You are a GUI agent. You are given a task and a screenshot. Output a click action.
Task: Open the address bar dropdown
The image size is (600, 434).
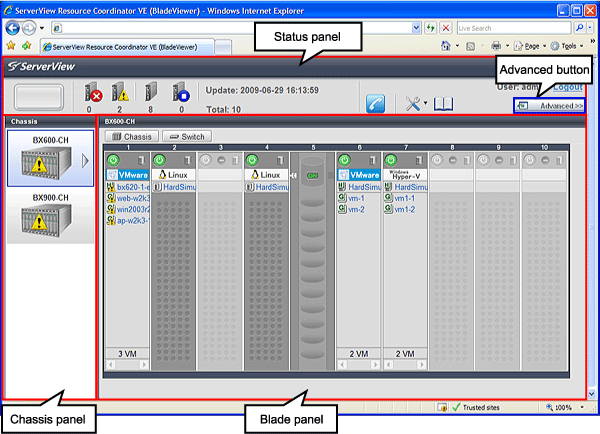(x=416, y=28)
